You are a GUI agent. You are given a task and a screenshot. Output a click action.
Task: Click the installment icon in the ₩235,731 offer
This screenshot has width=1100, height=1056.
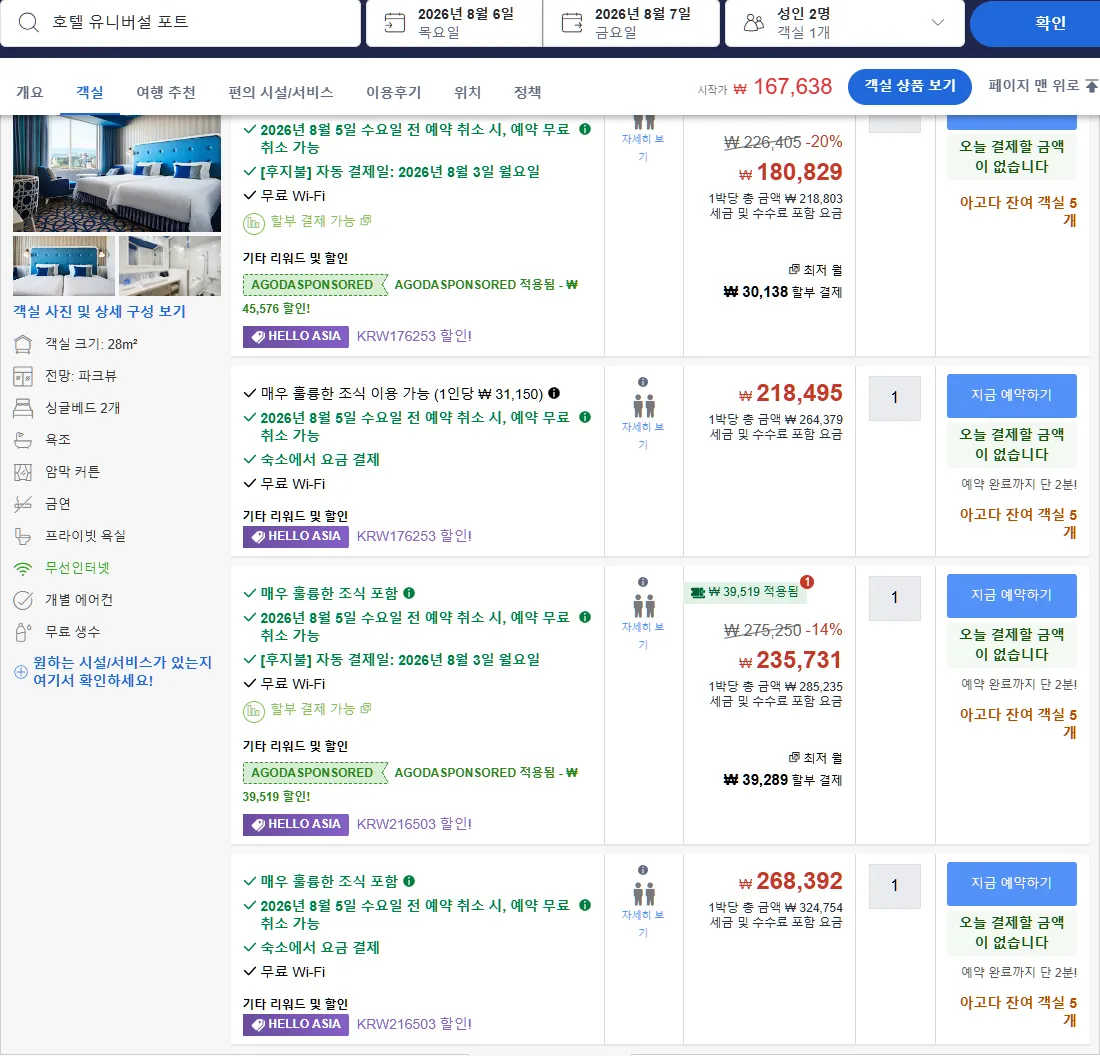[253, 711]
